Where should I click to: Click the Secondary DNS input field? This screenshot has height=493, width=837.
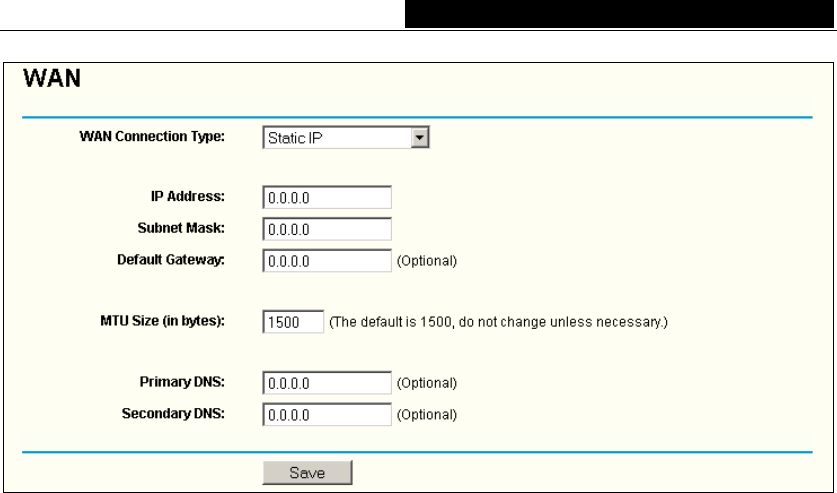327,415
